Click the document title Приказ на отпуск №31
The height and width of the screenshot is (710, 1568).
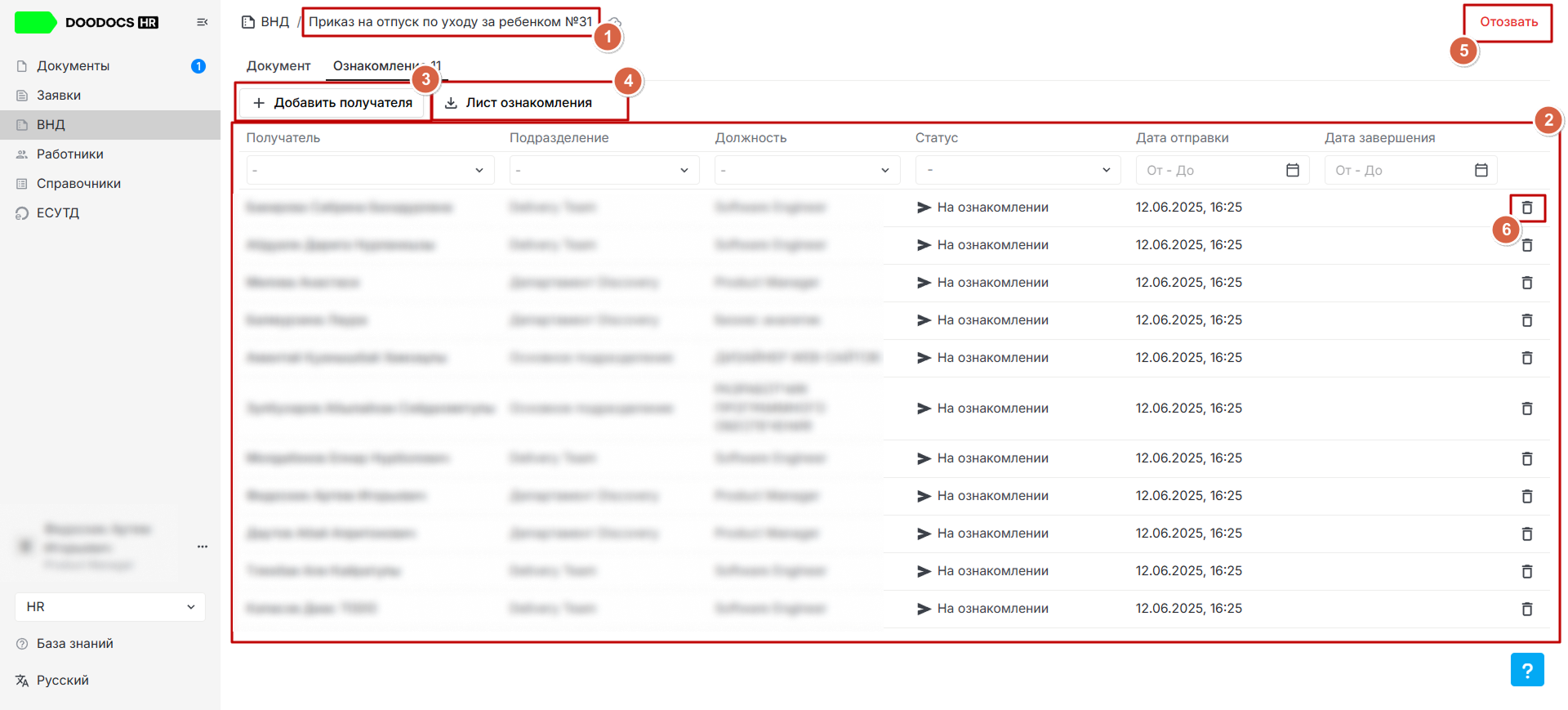point(451,22)
